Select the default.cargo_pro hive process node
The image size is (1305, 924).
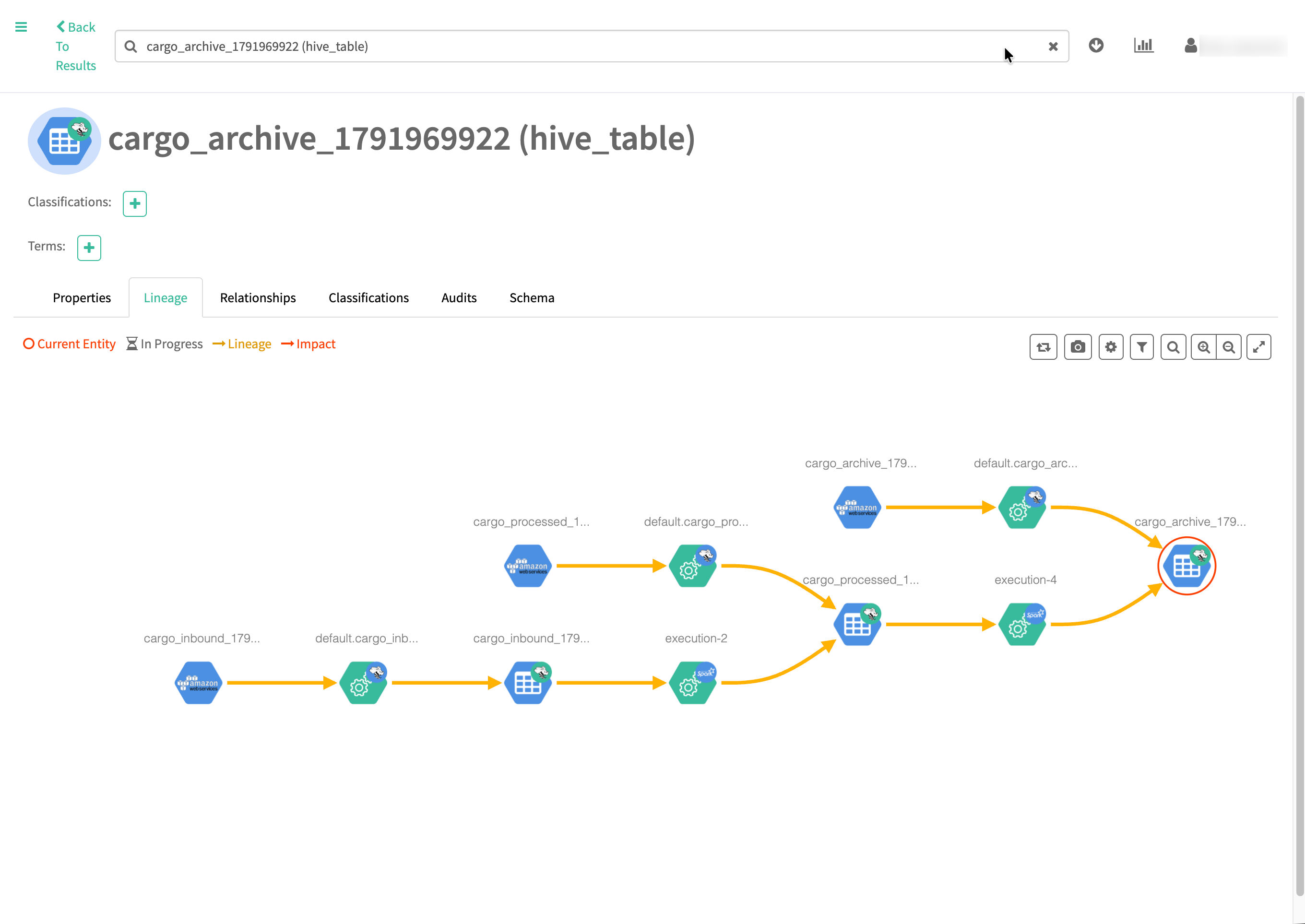(x=692, y=566)
